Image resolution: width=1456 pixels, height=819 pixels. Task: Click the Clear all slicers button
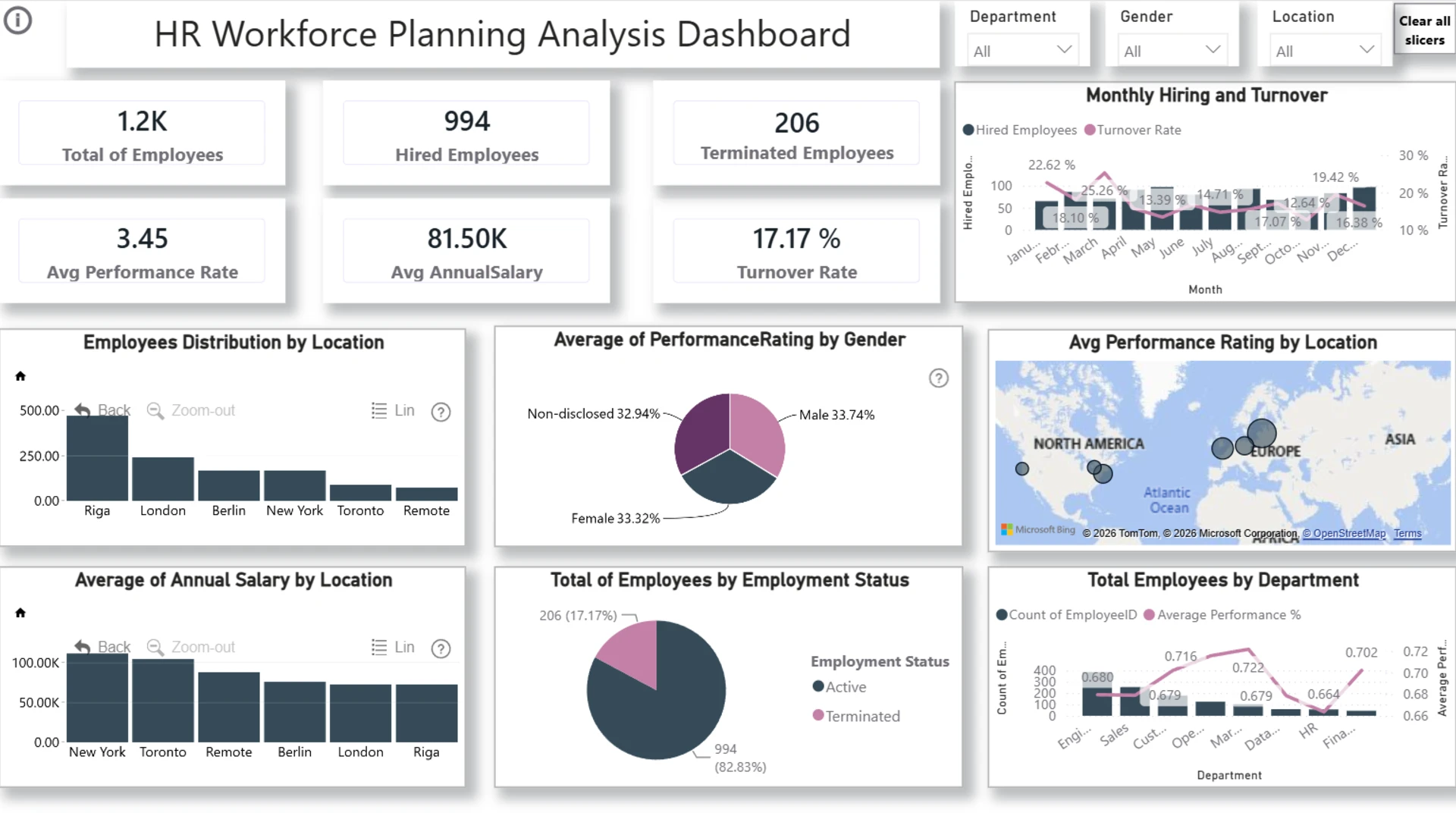1424,30
